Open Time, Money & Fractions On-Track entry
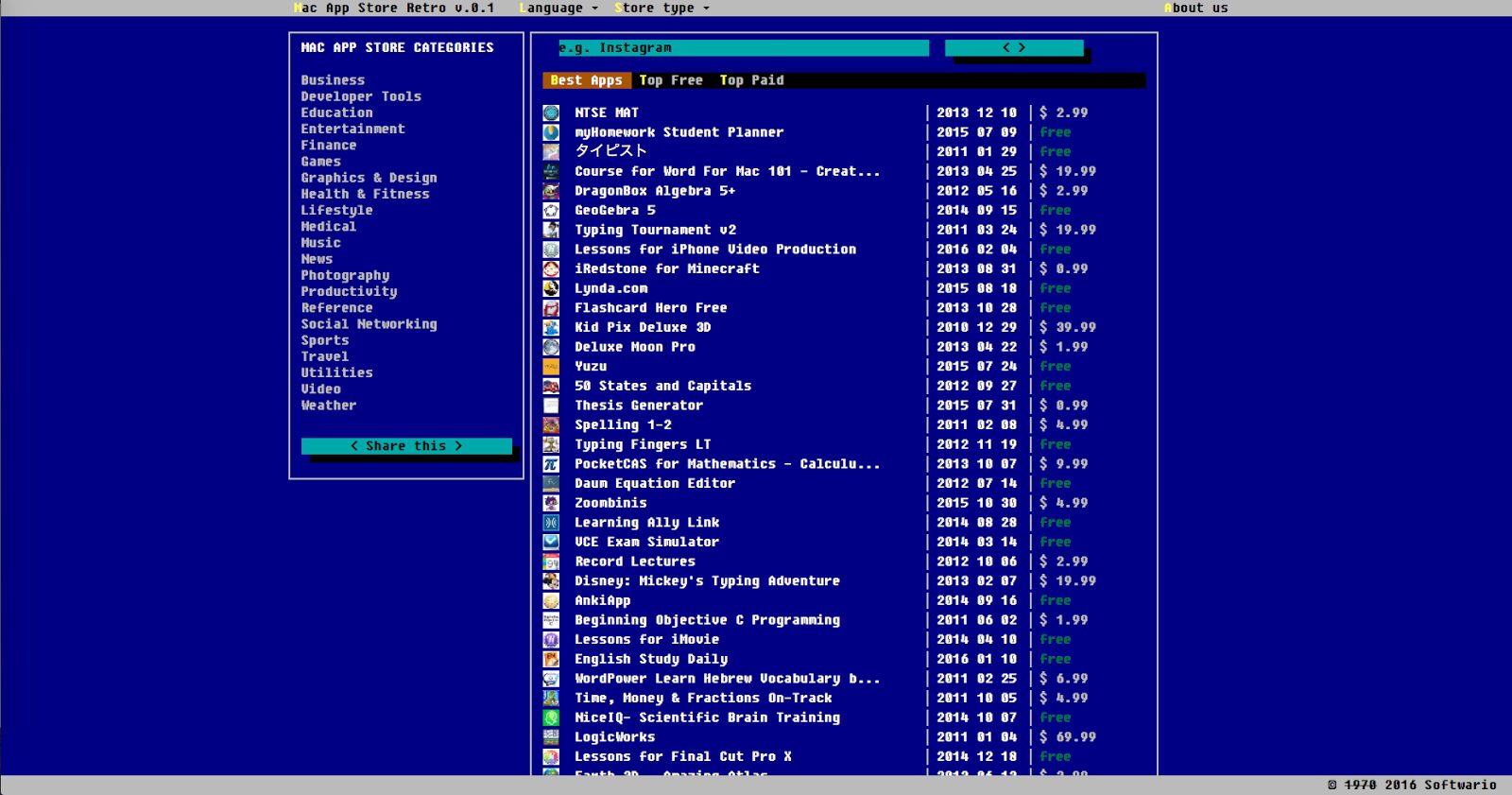Image resolution: width=1512 pixels, height=795 pixels. coord(703,699)
